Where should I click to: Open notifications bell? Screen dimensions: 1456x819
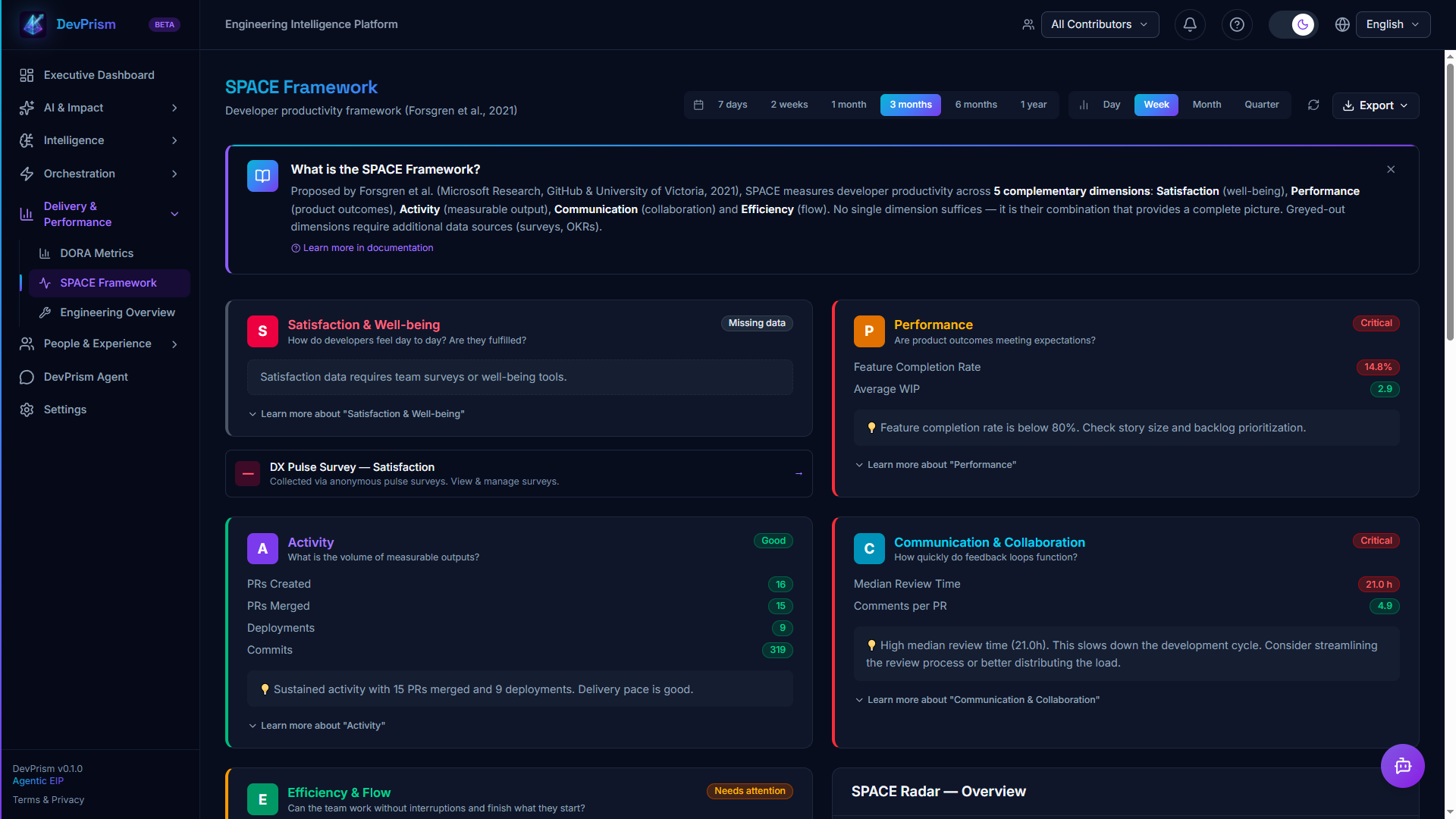[x=1190, y=24]
